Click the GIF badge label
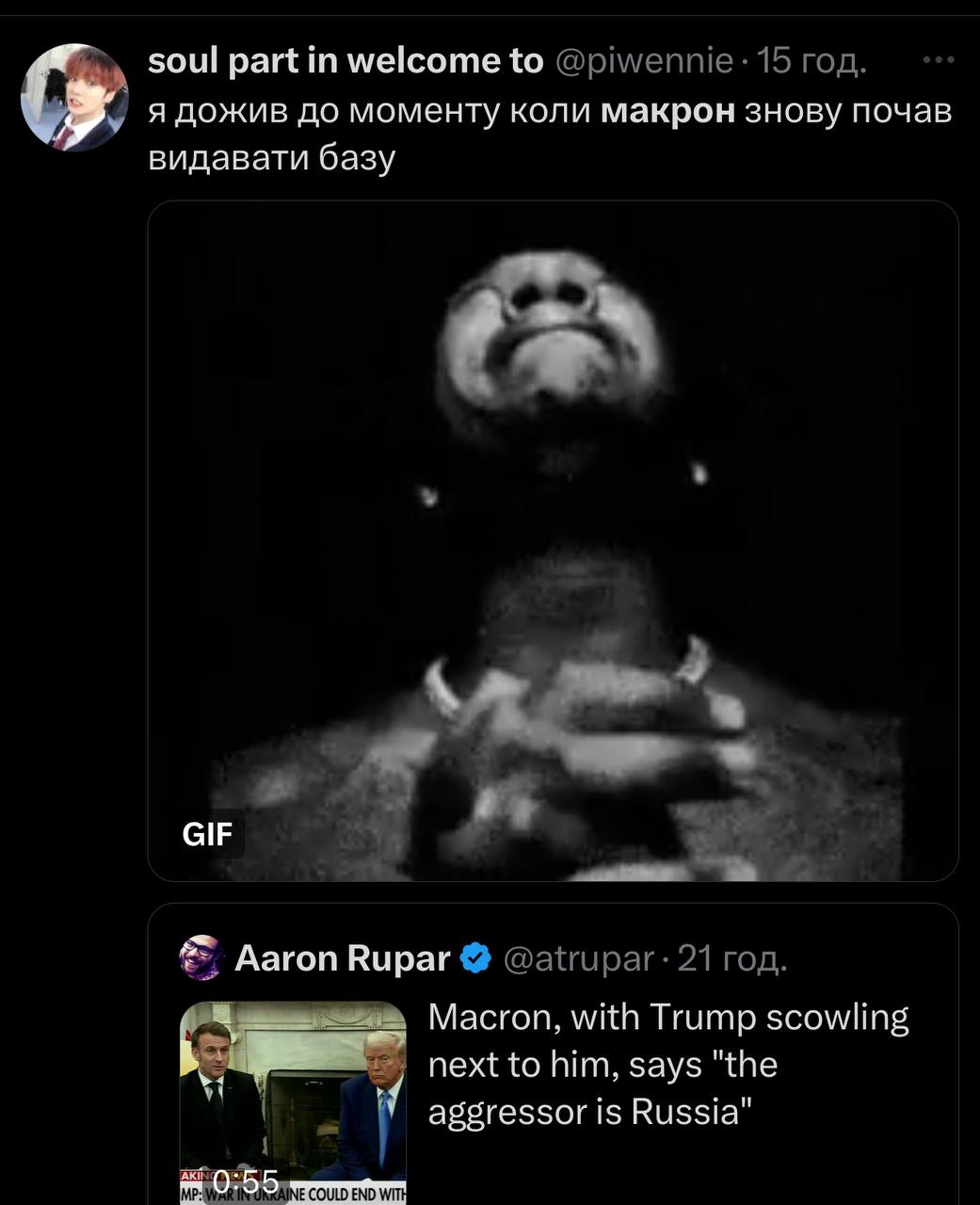Viewport: 980px width, 1205px height. click(207, 833)
